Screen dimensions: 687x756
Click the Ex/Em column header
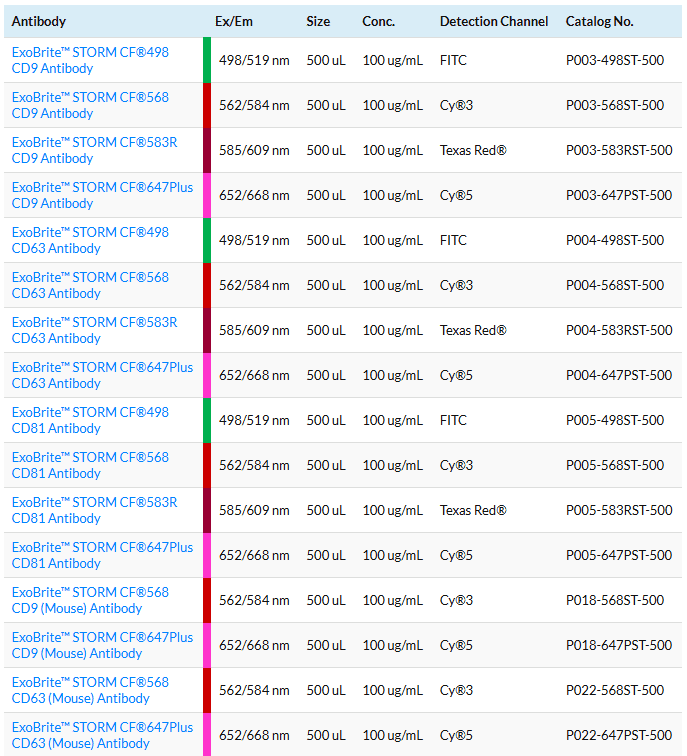[234, 21]
